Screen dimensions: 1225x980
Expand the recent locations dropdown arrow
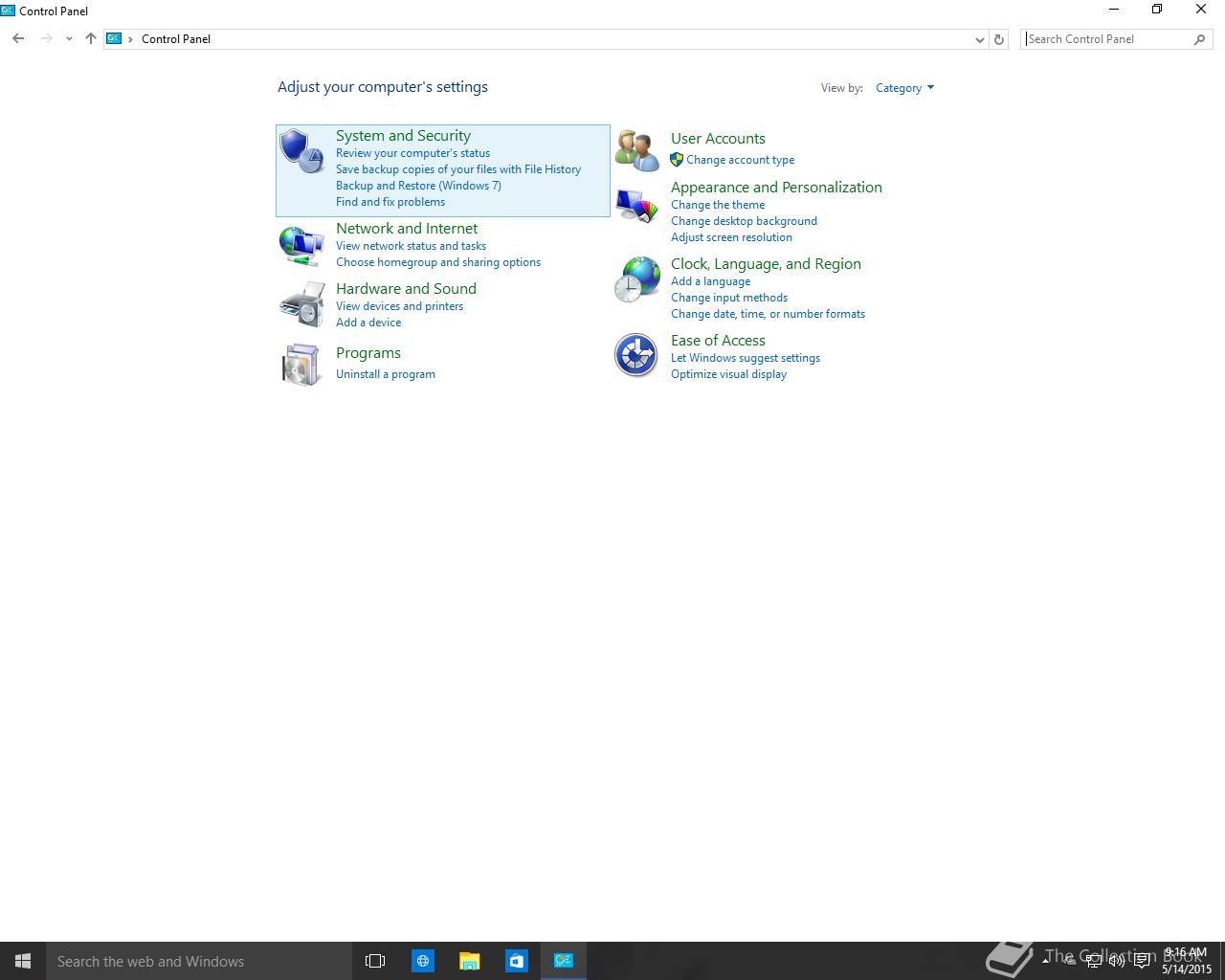pos(69,39)
